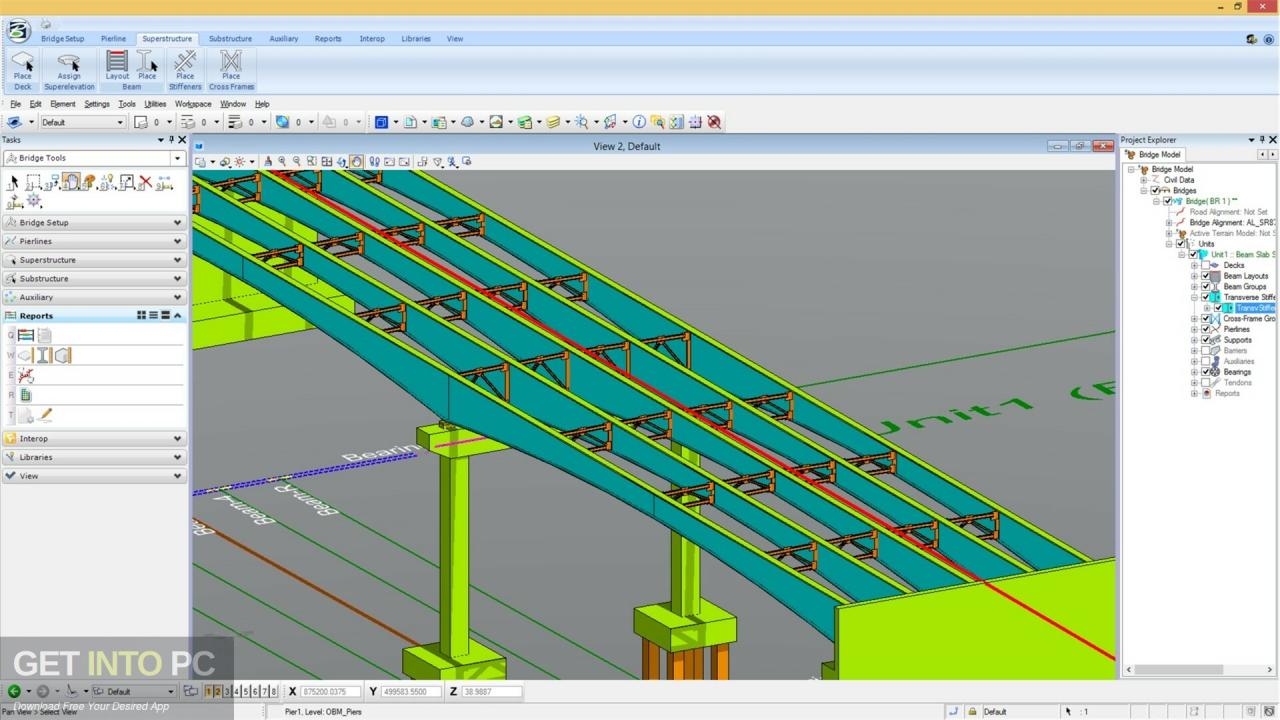Choose the Place Fence tool

(x=34, y=182)
